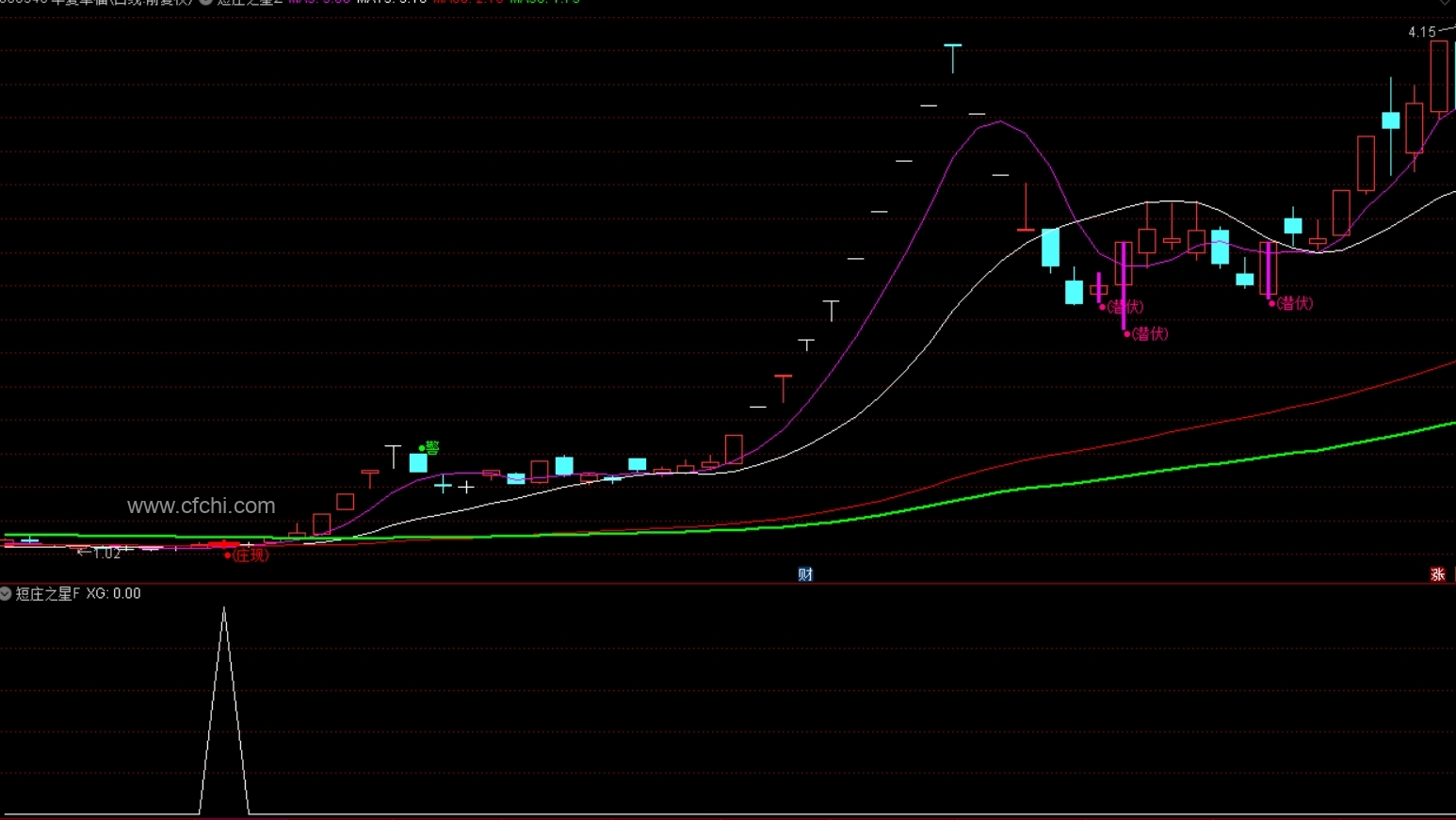
Task: Click the 1.02 low price label
Action: [x=106, y=553]
